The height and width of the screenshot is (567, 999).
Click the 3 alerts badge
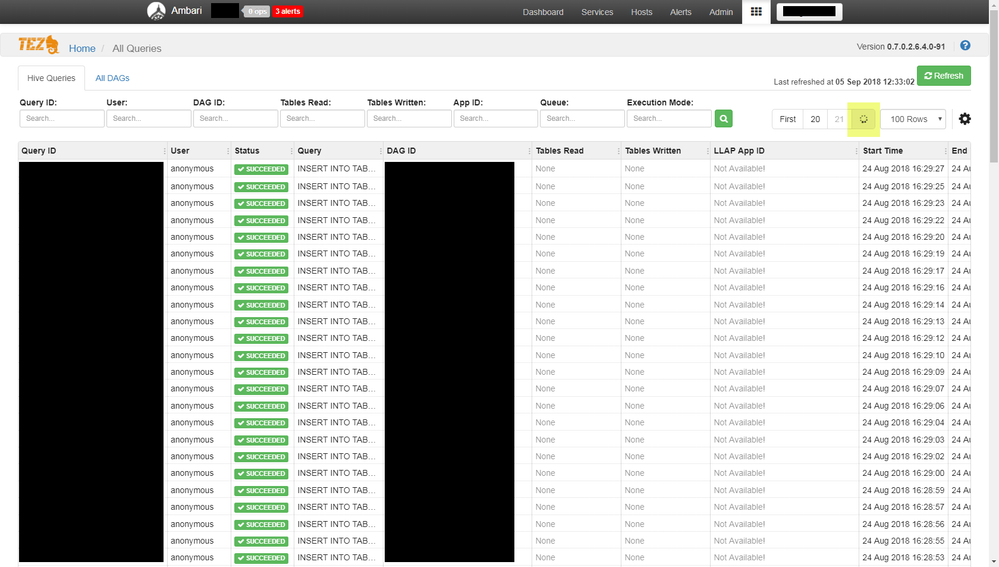pyautogui.click(x=287, y=11)
